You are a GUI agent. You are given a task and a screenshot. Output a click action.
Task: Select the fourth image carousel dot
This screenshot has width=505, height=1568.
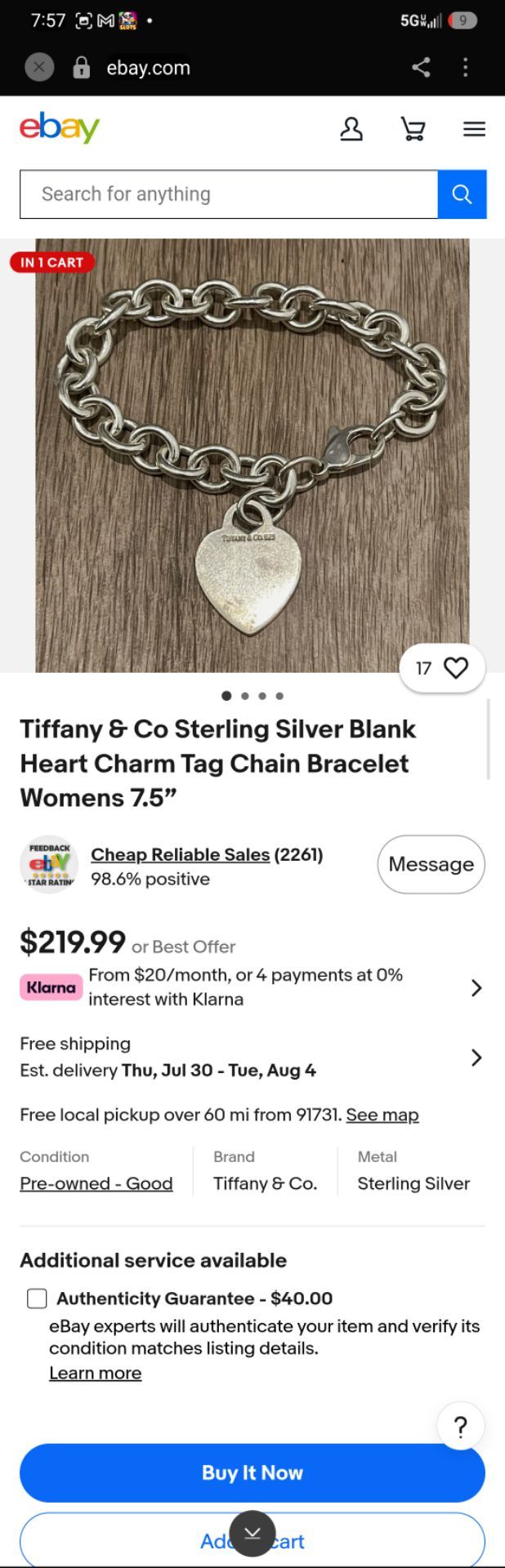click(x=279, y=696)
